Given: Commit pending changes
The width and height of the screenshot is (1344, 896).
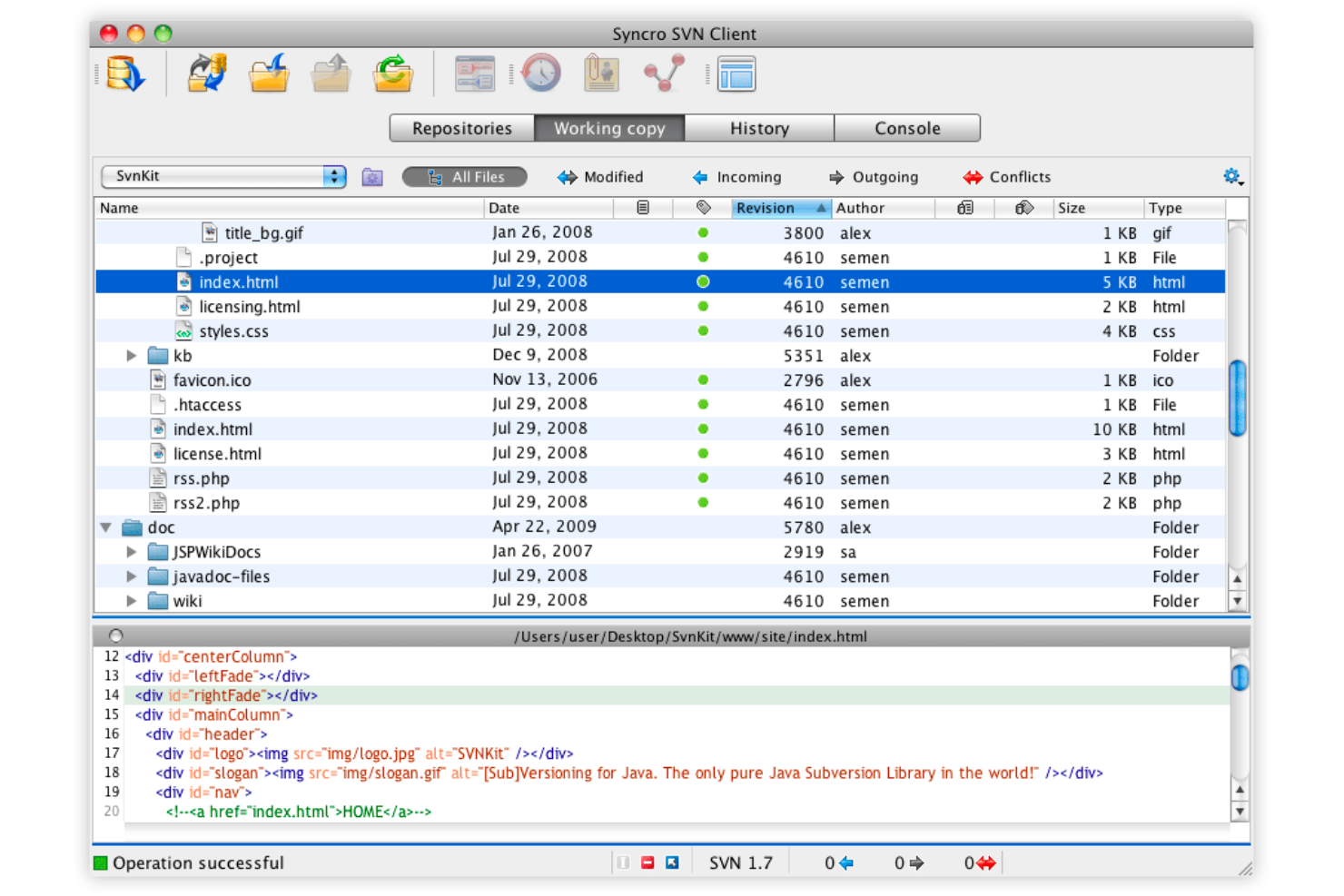Looking at the screenshot, I should (x=330, y=73).
